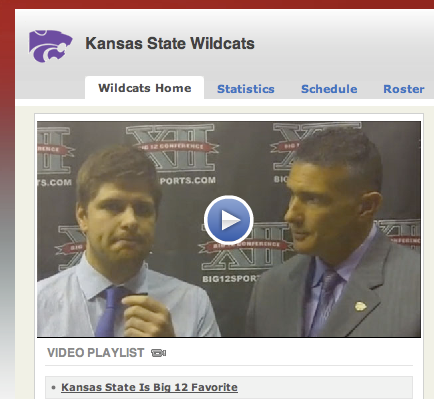Click the top center Big 12 Conference XII logo

tap(172, 148)
